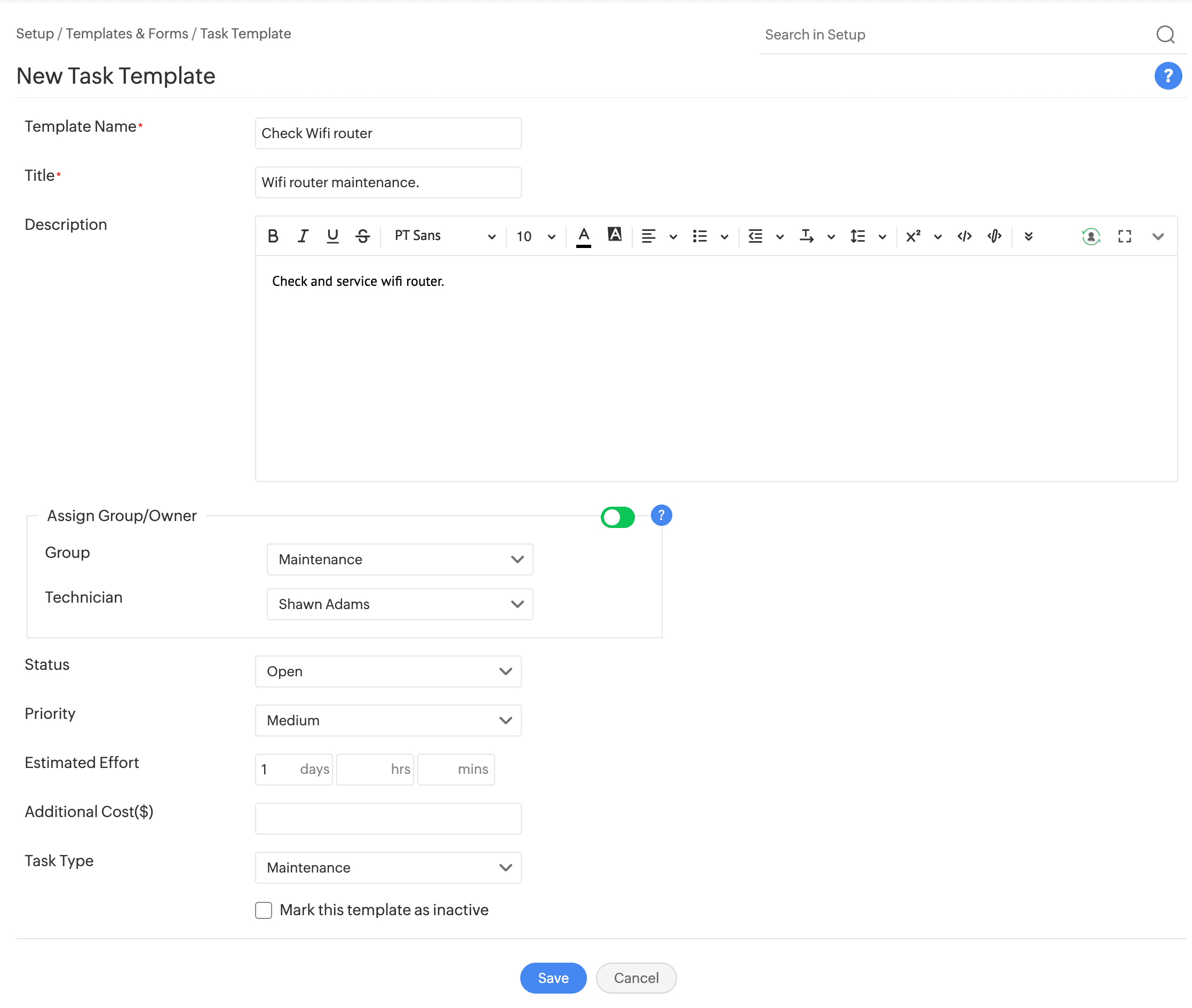Click the superscript formatting icon
The width and height of the screenshot is (1192, 1008).
tap(913, 236)
